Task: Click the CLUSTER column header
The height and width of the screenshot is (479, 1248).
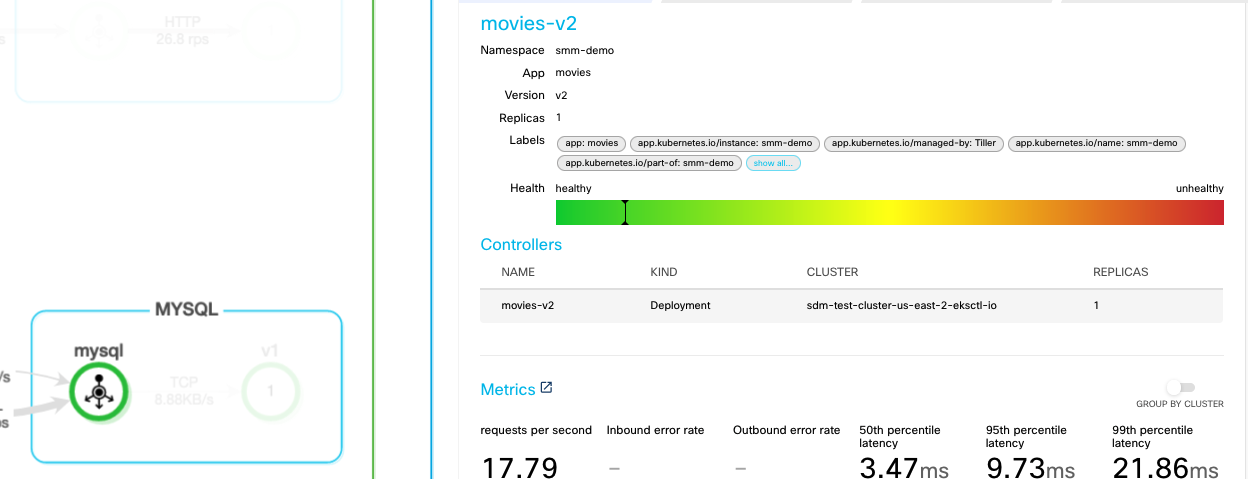Action: [x=832, y=272]
